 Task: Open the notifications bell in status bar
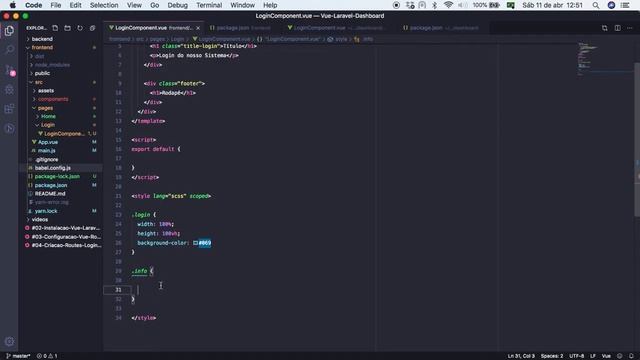631,356
